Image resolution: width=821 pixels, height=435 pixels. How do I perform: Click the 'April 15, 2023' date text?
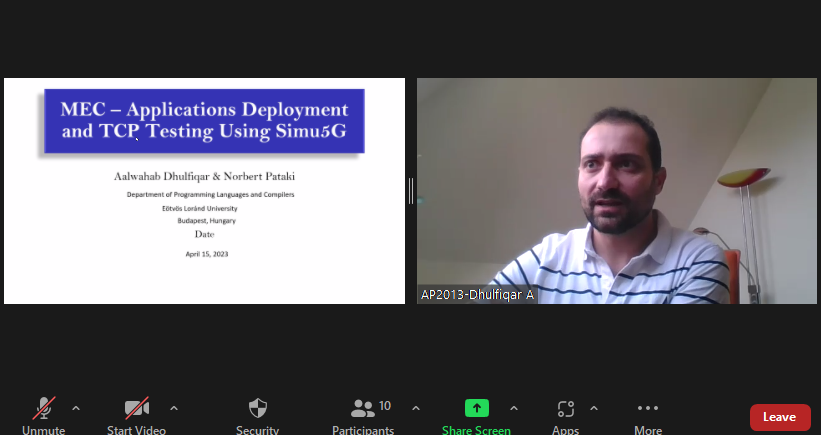pos(207,254)
